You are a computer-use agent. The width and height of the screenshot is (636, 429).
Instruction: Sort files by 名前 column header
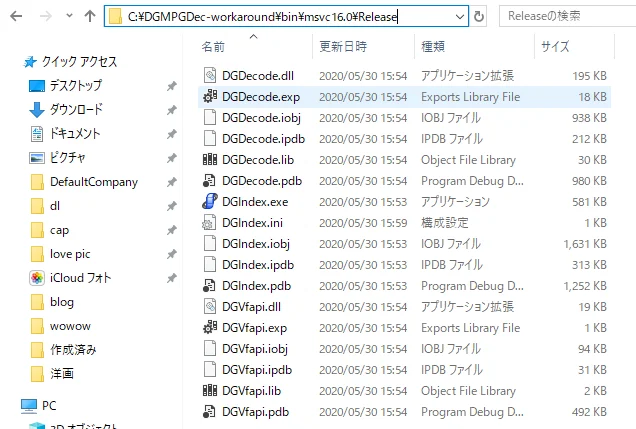coord(213,46)
